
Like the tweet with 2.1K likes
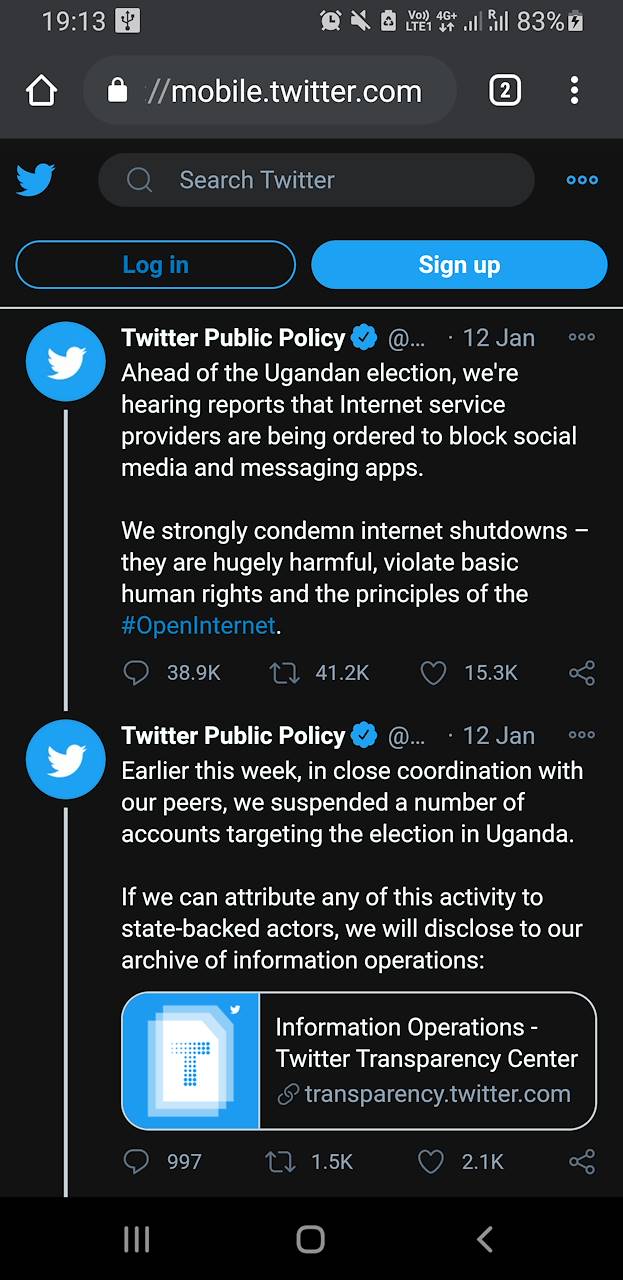click(431, 1161)
